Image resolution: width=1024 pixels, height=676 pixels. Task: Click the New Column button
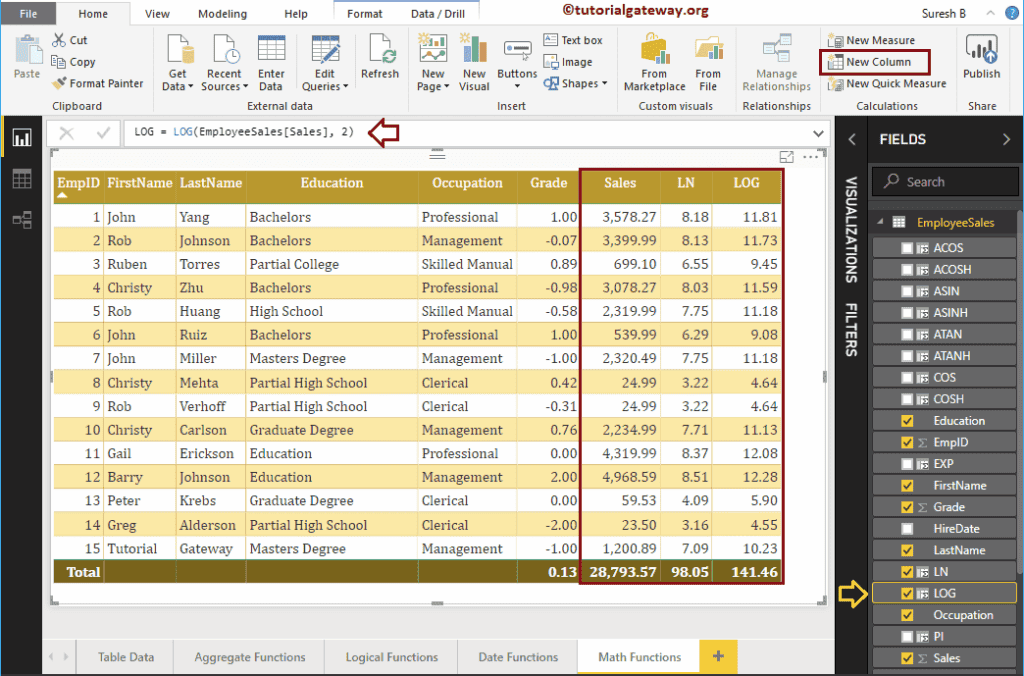(877, 62)
